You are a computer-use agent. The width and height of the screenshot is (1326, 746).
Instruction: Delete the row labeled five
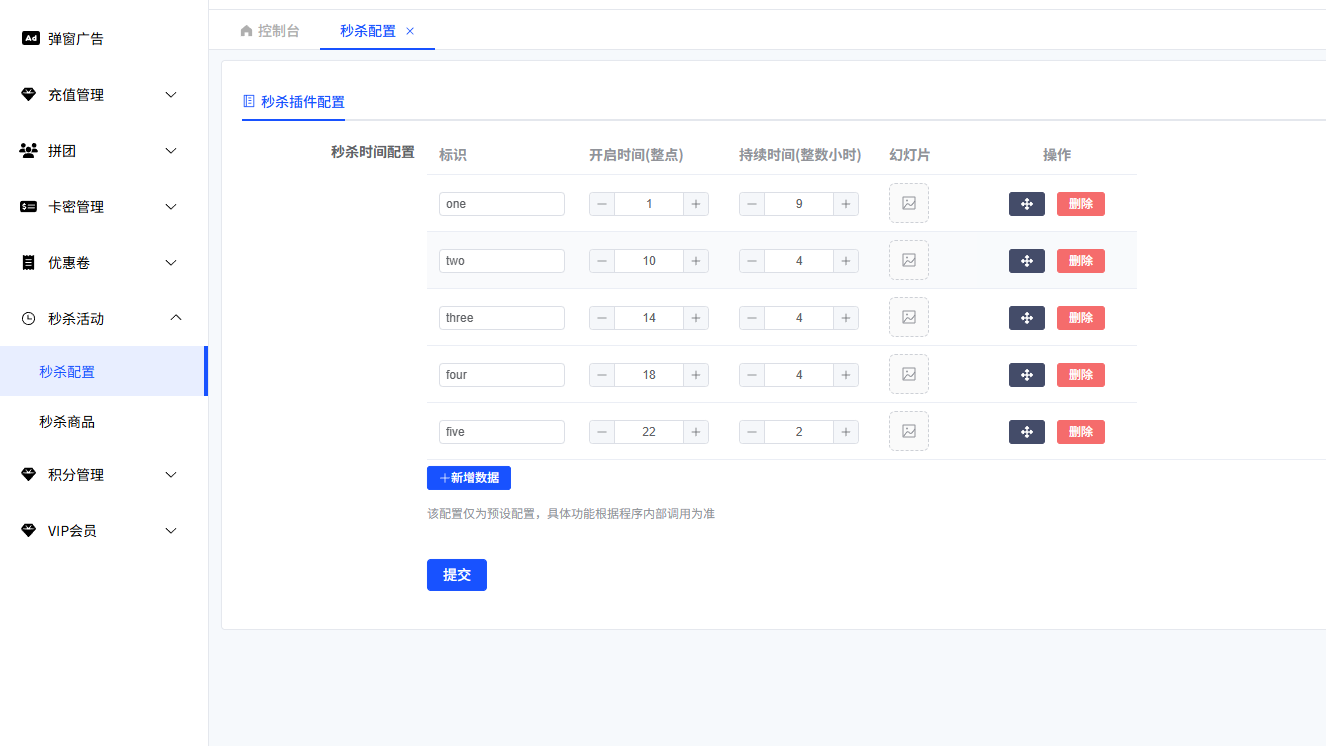coord(1080,431)
